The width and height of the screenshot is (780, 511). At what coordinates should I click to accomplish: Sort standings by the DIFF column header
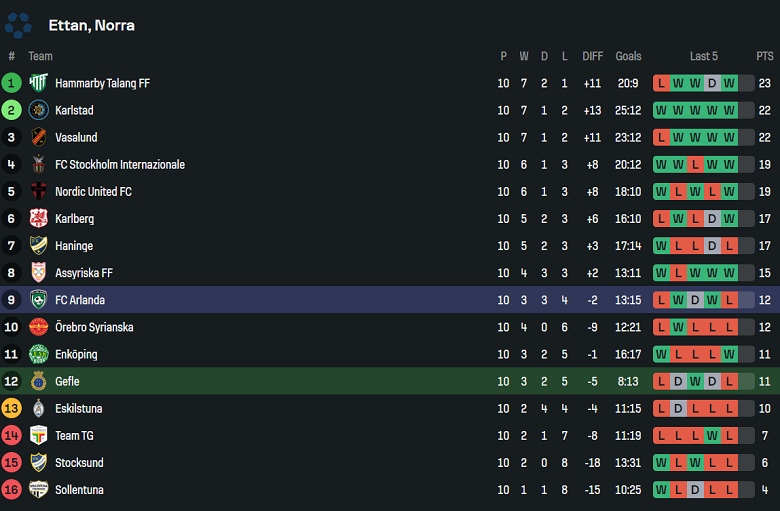coord(593,56)
